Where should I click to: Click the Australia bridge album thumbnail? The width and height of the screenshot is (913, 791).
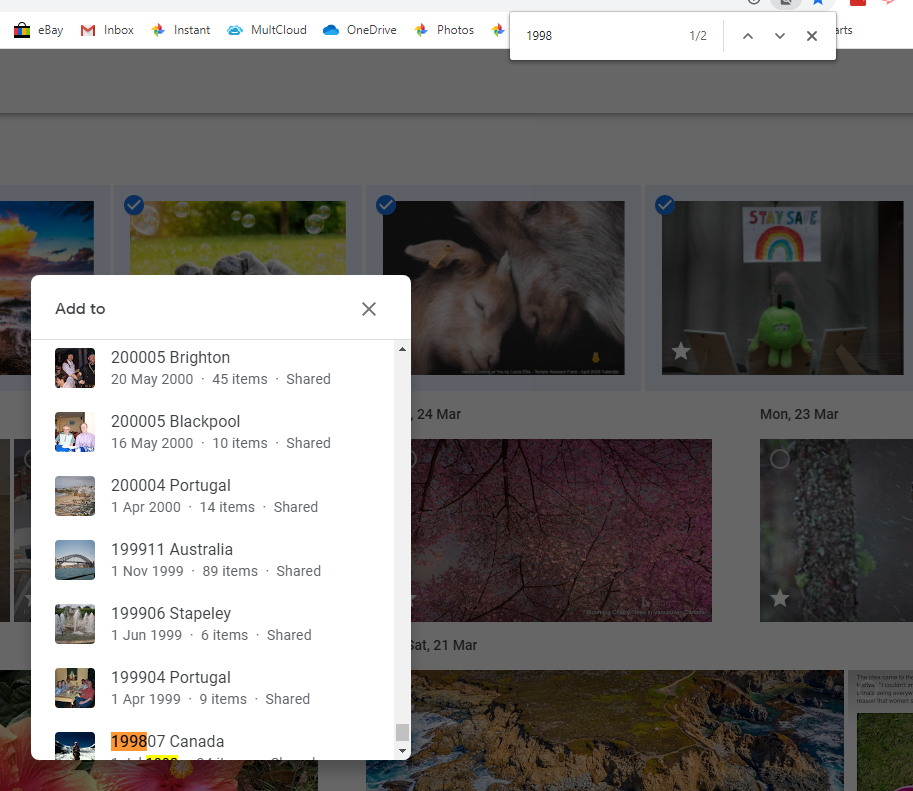(x=75, y=560)
